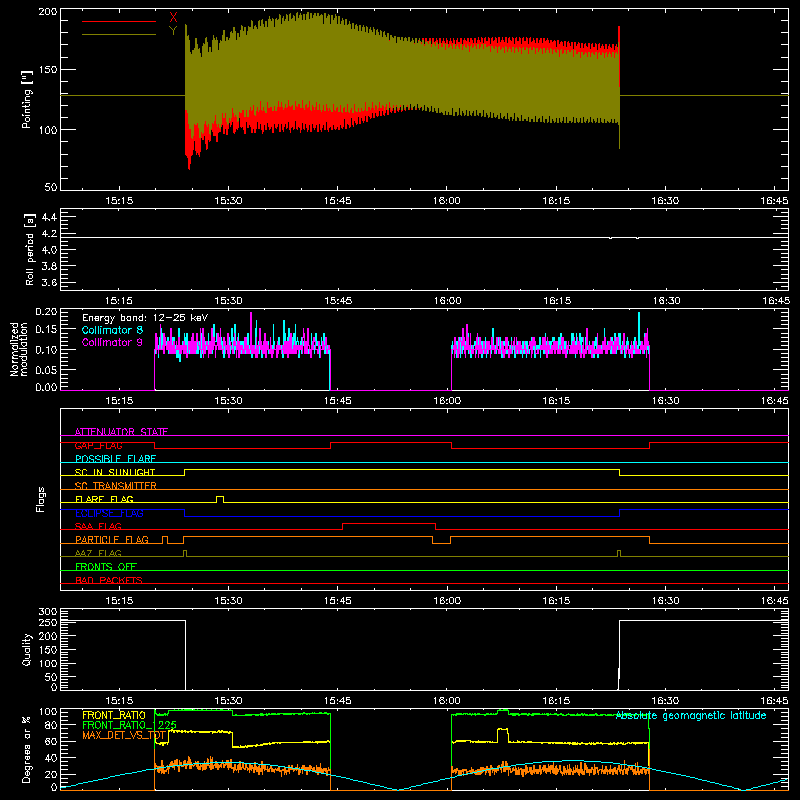Click the first PARTICLE_FLAG pulse near 15:21
800x800 pixels.
point(165,539)
